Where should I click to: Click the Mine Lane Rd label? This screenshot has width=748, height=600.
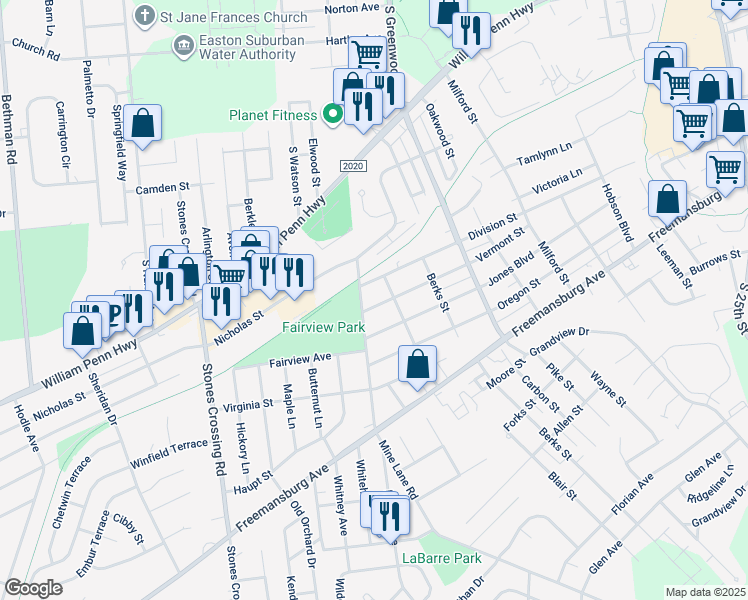click(x=398, y=470)
